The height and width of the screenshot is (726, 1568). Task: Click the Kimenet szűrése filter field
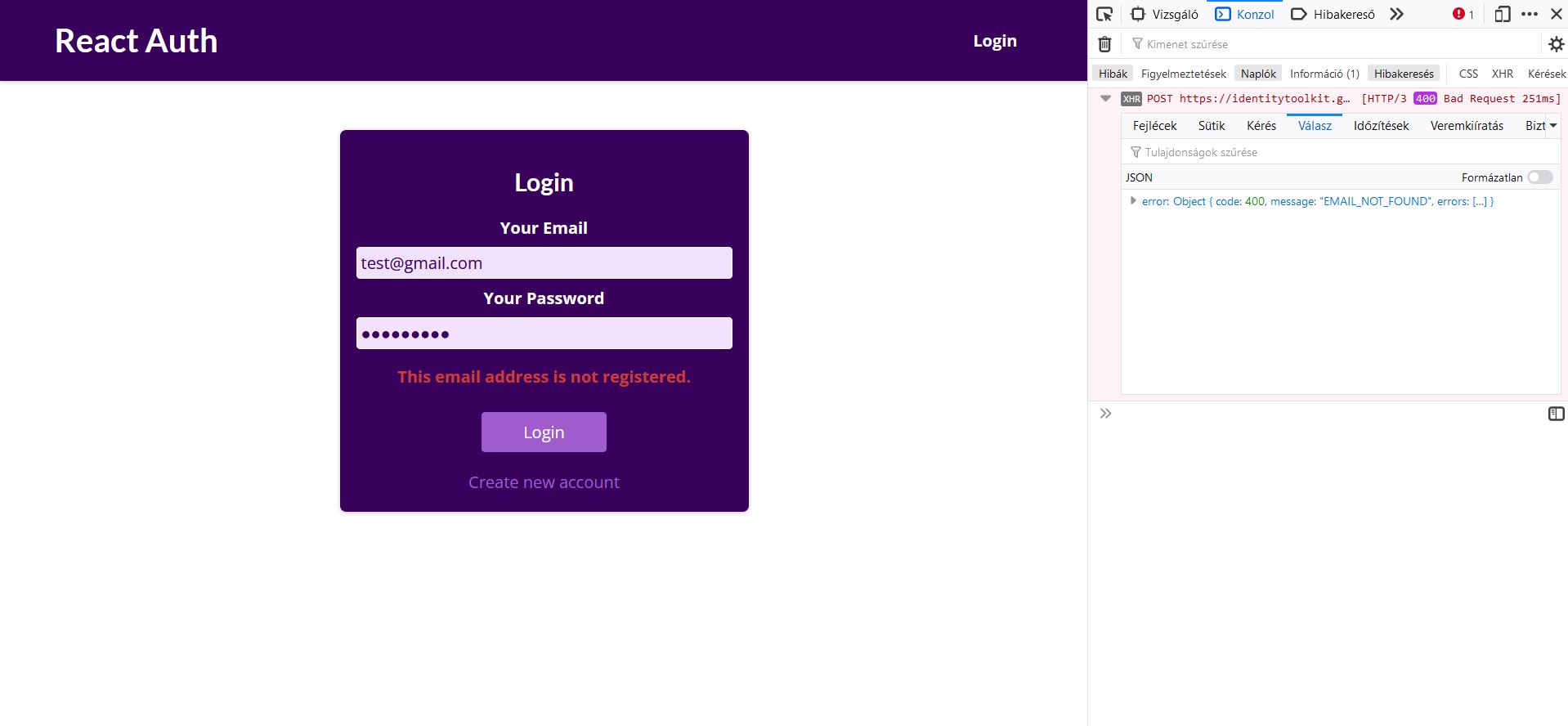1333,44
